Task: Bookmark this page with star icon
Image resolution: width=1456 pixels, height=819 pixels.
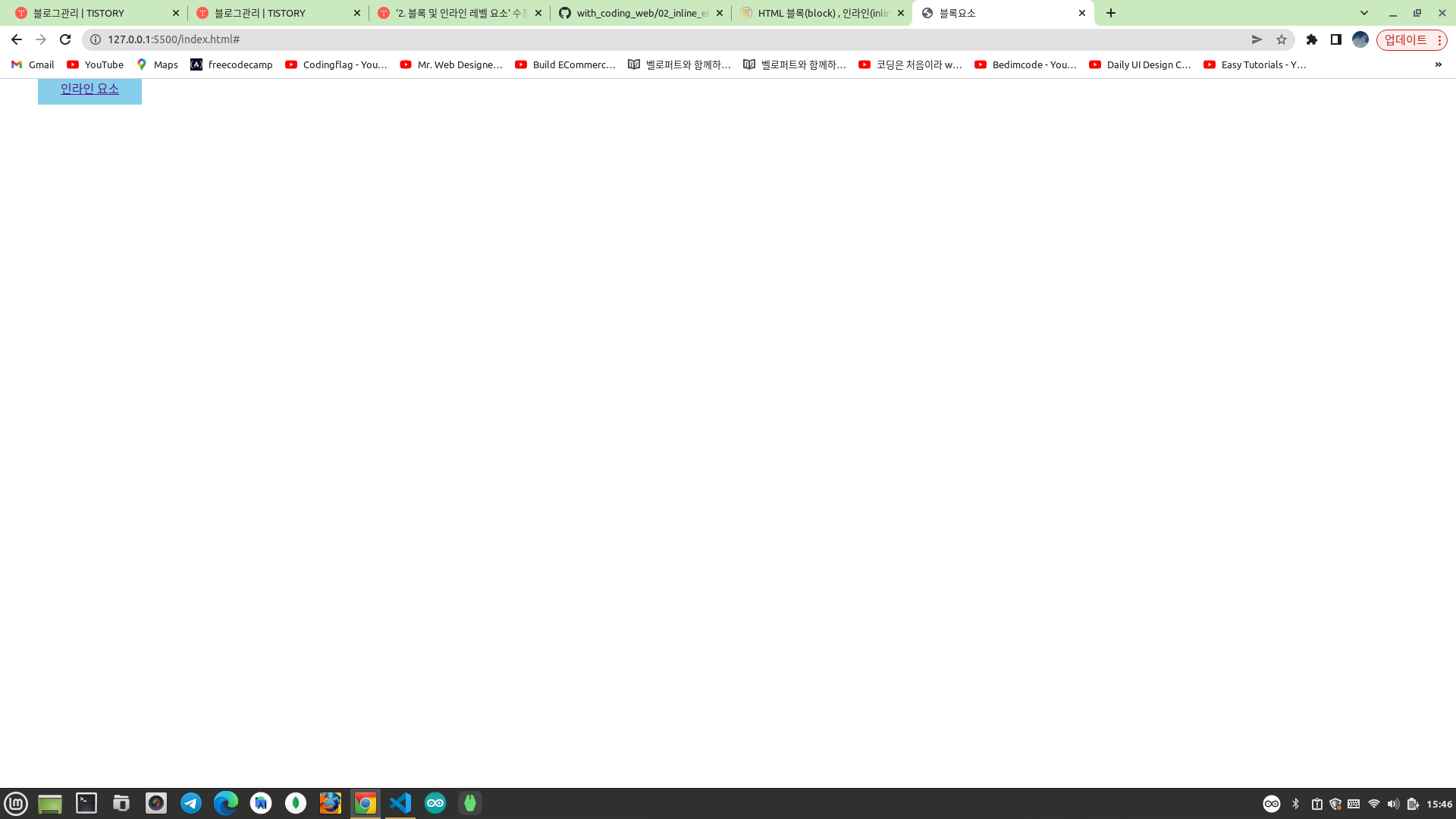Action: [x=1282, y=39]
